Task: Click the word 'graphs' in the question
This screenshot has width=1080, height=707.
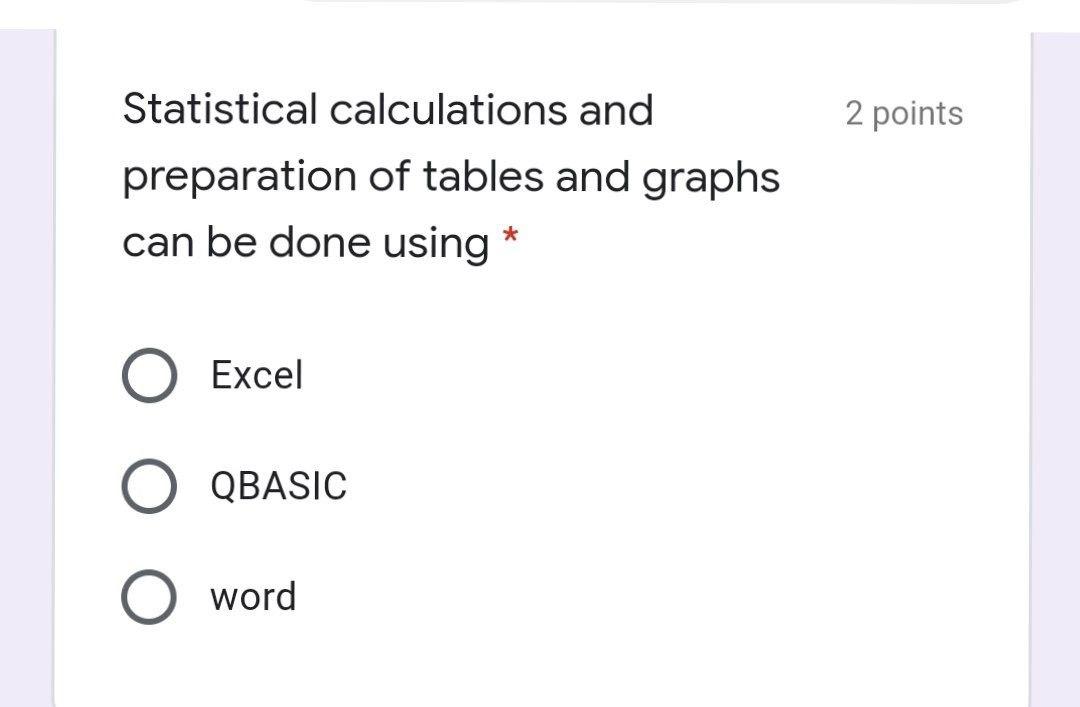Action: tap(711, 179)
